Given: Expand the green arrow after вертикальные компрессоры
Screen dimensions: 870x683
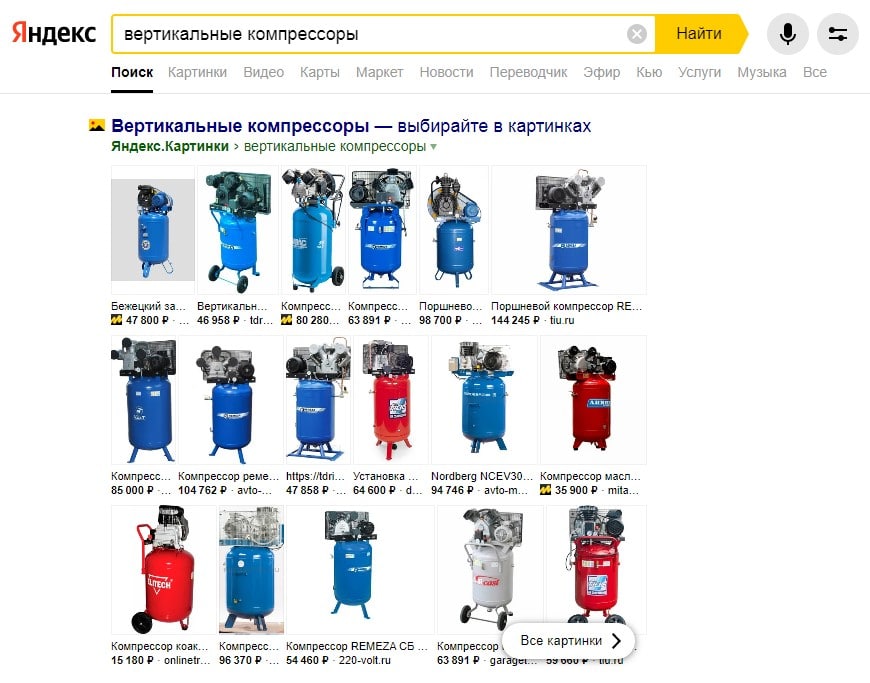Looking at the screenshot, I should [433, 147].
